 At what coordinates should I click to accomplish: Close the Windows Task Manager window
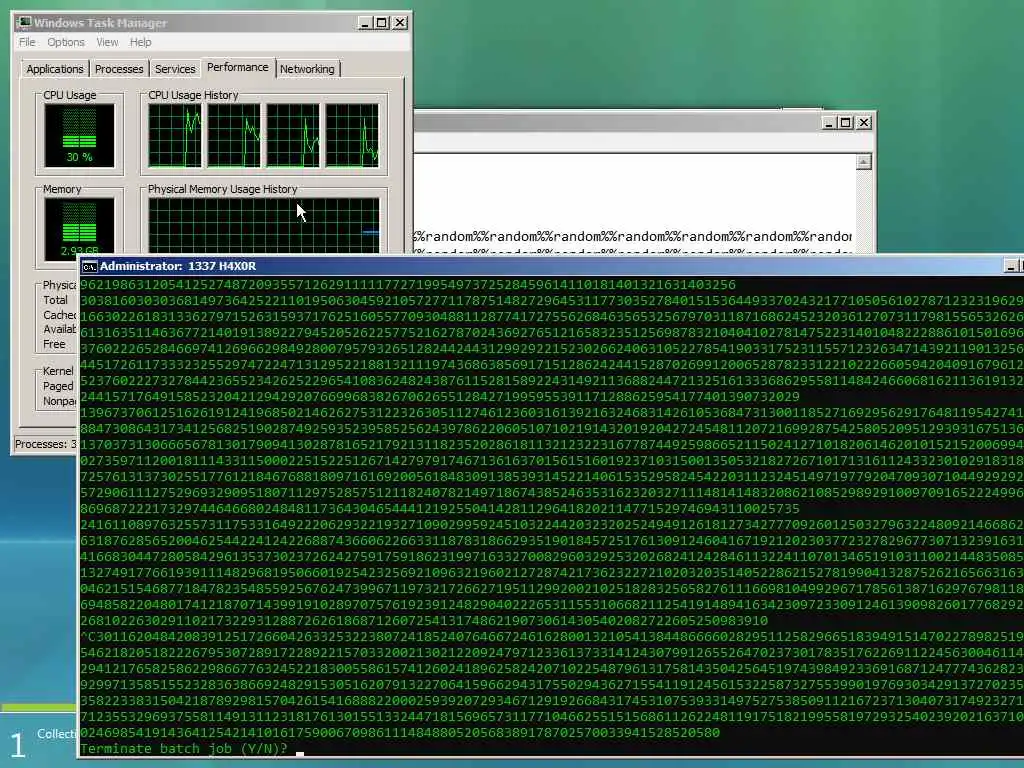click(x=400, y=23)
